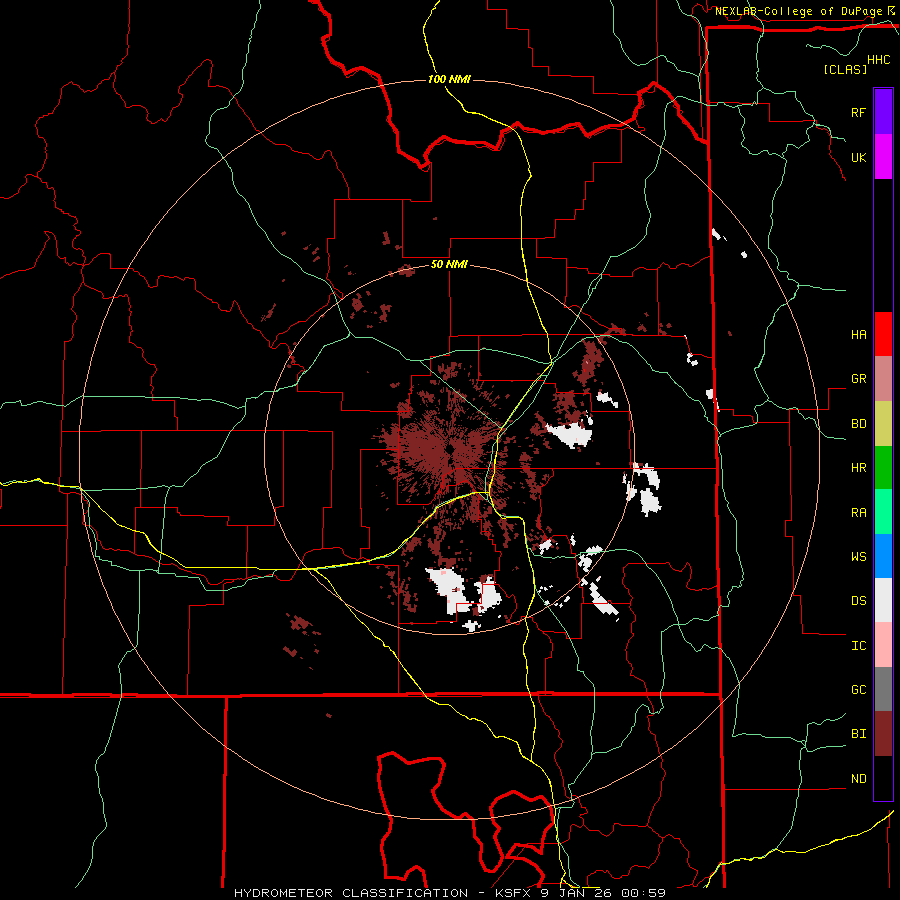Click the BI dark red legend swatch
The height and width of the screenshot is (900, 900).
click(x=883, y=734)
